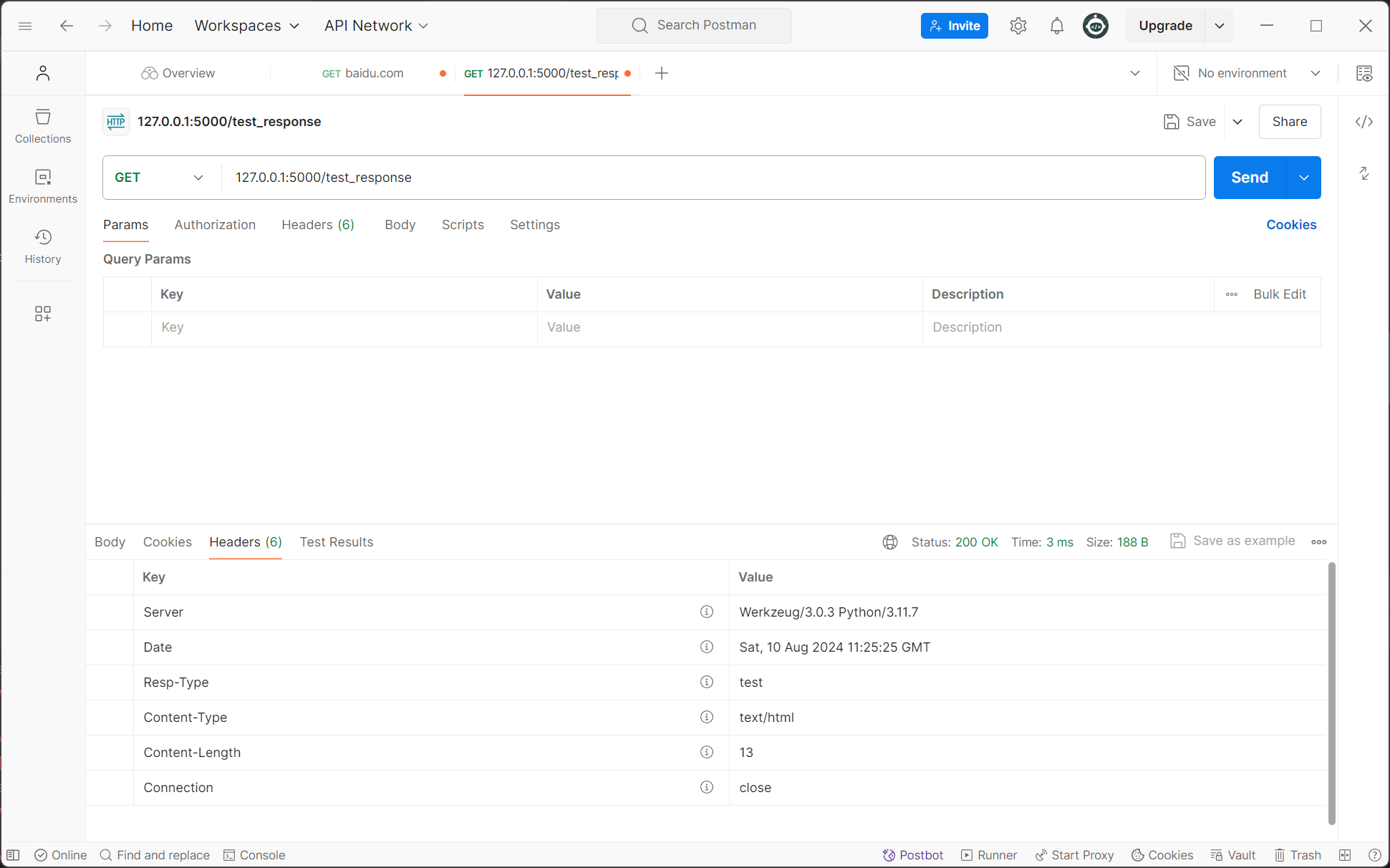This screenshot has height=868, width=1390.
Task: Click the request URL field
Action: click(x=714, y=178)
